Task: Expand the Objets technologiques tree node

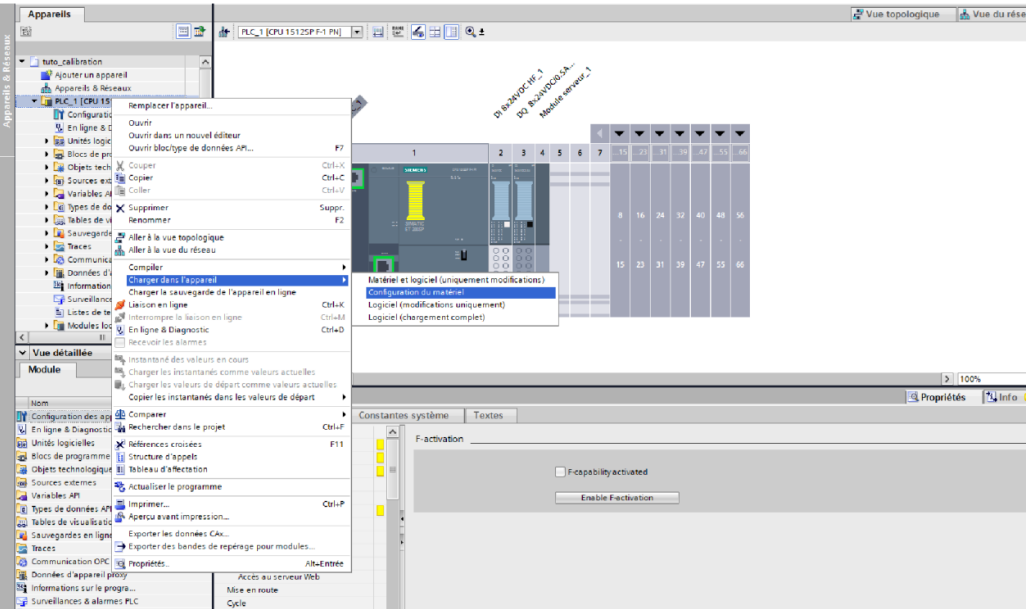Action: tap(47, 167)
